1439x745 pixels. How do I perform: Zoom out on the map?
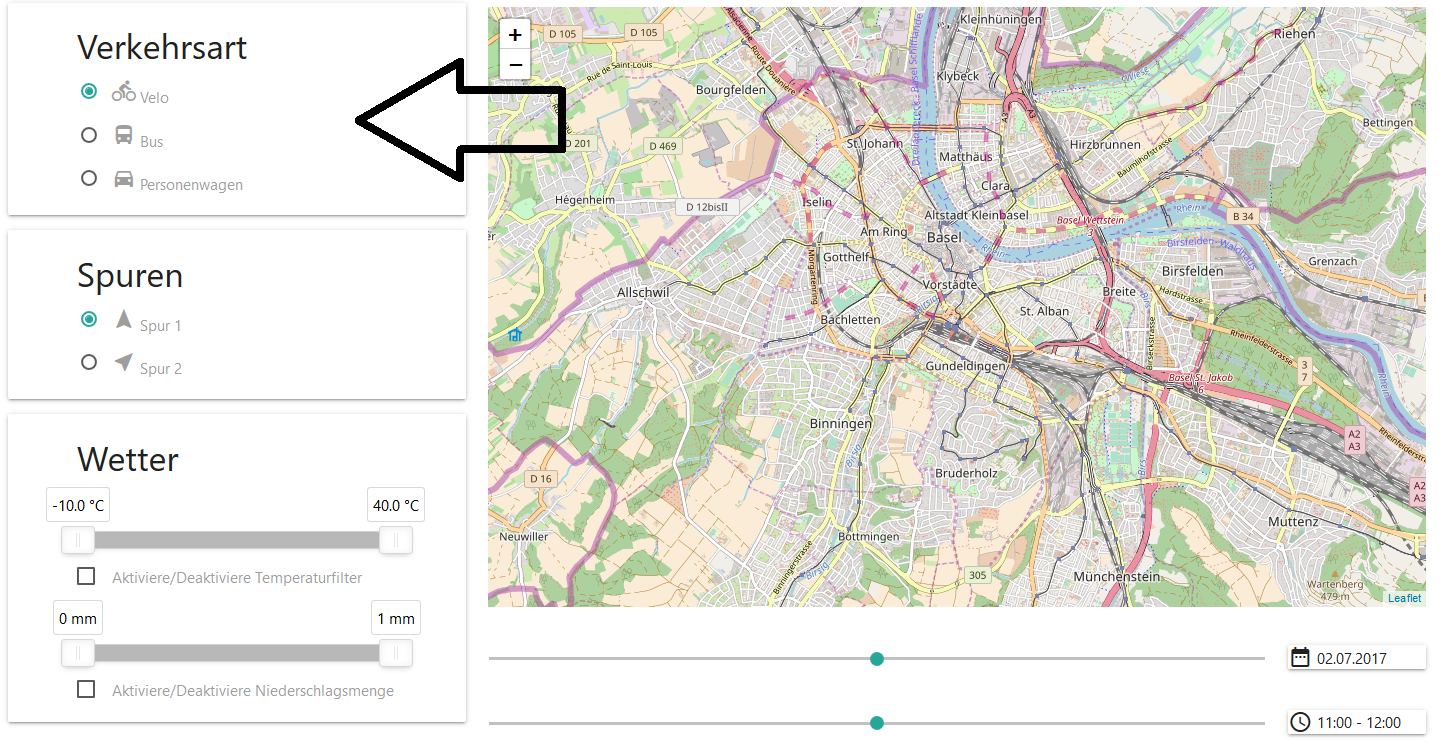[x=515, y=65]
